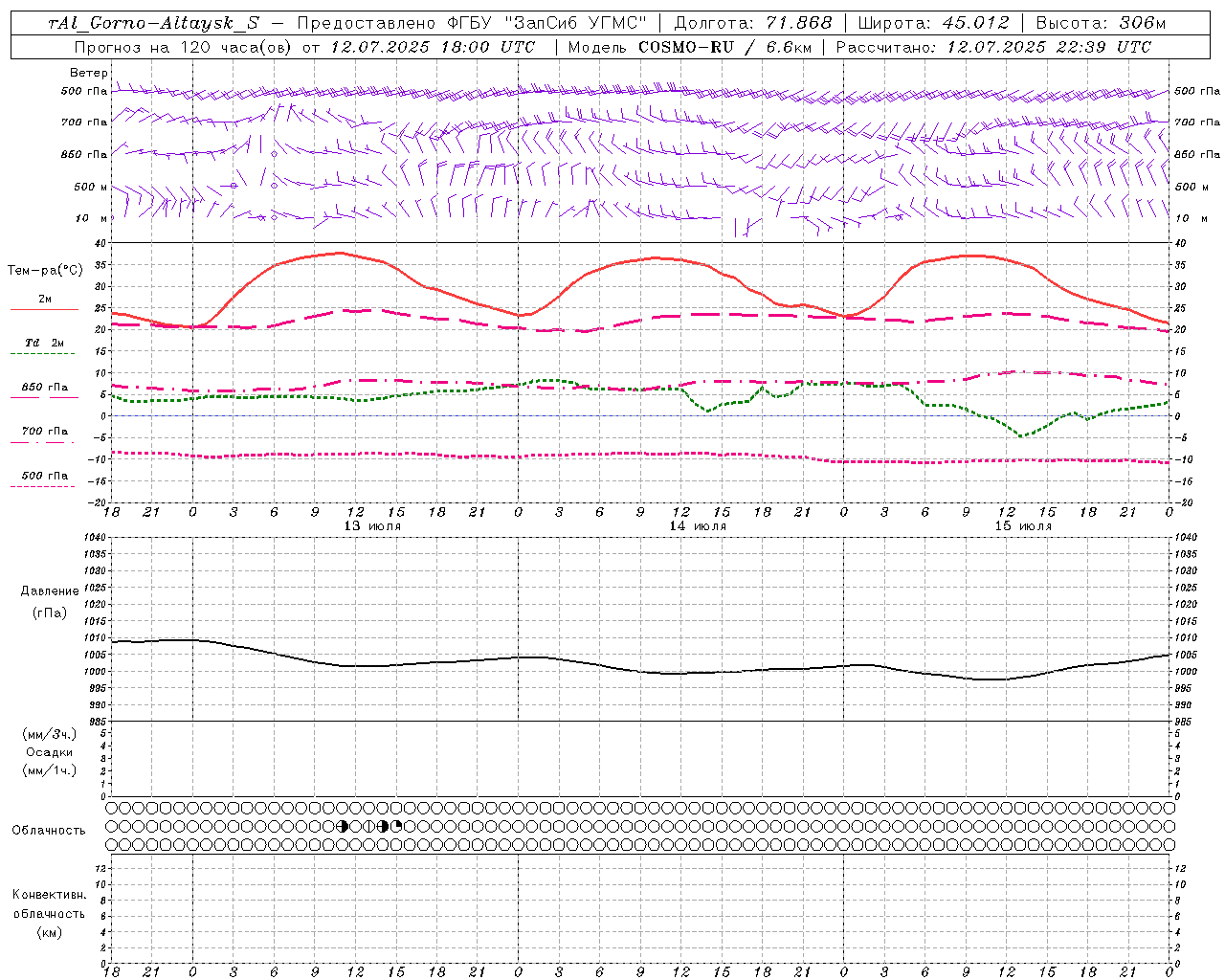1225x980 pixels.
Task: Click the 850 гПа temperature legend label
Action: 45,388
